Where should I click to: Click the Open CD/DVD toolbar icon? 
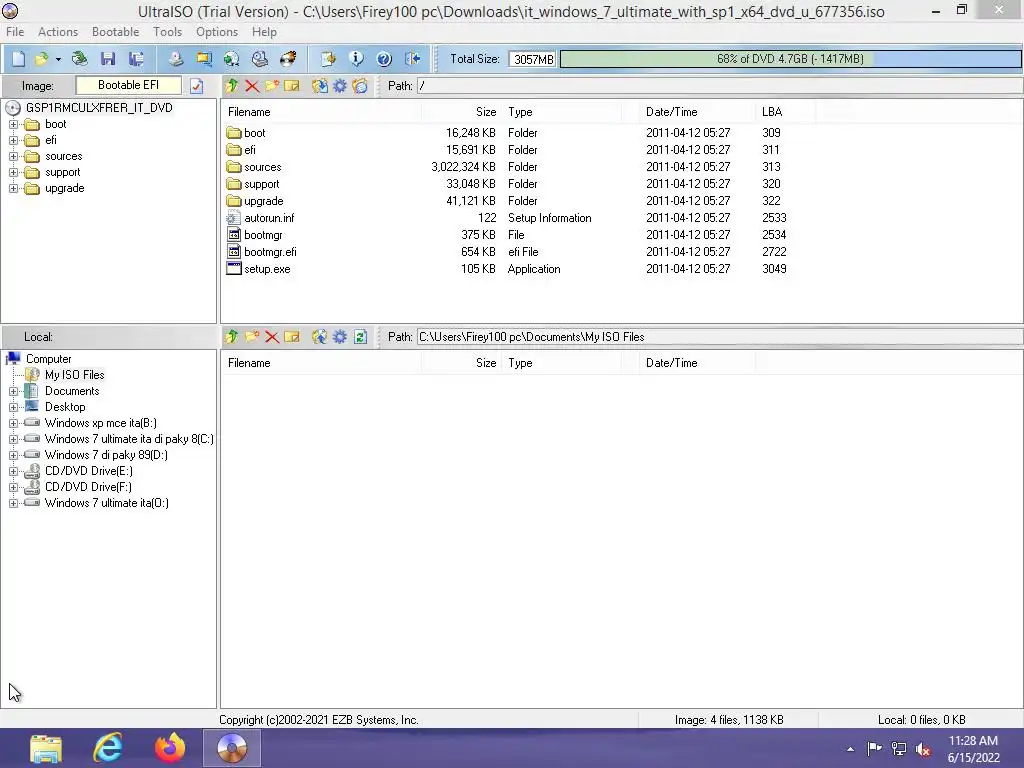80,59
